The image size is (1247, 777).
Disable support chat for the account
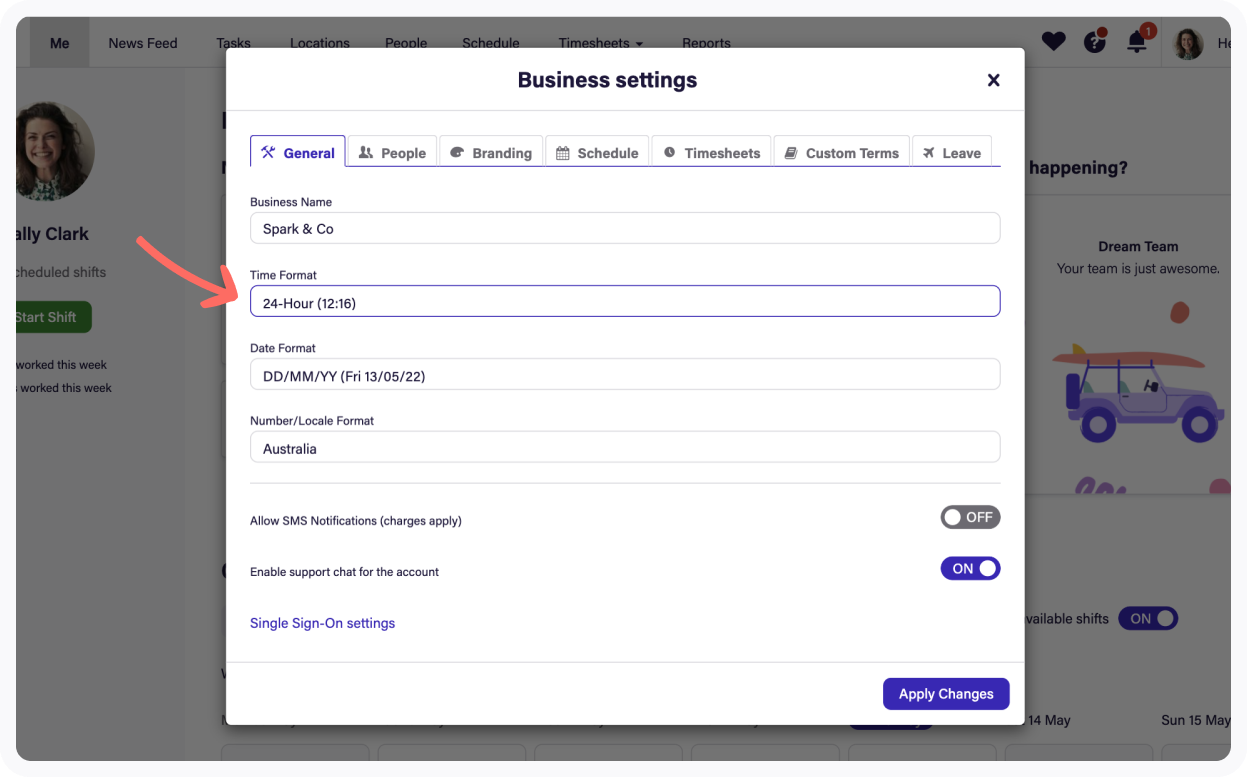click(x=970, y=568)
